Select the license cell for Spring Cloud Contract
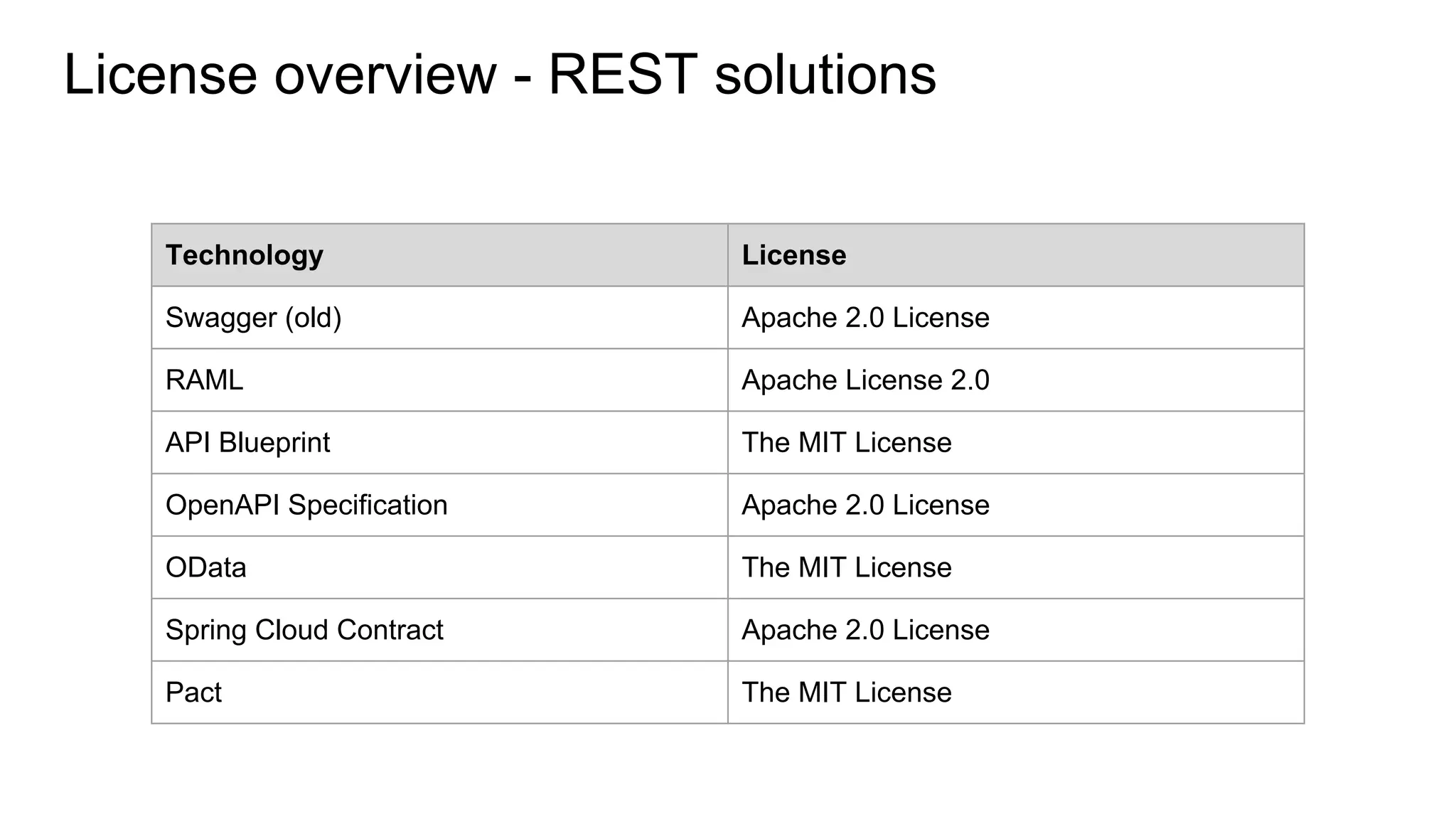Screen dimensions: 1456x819 (x=865, y=630)
